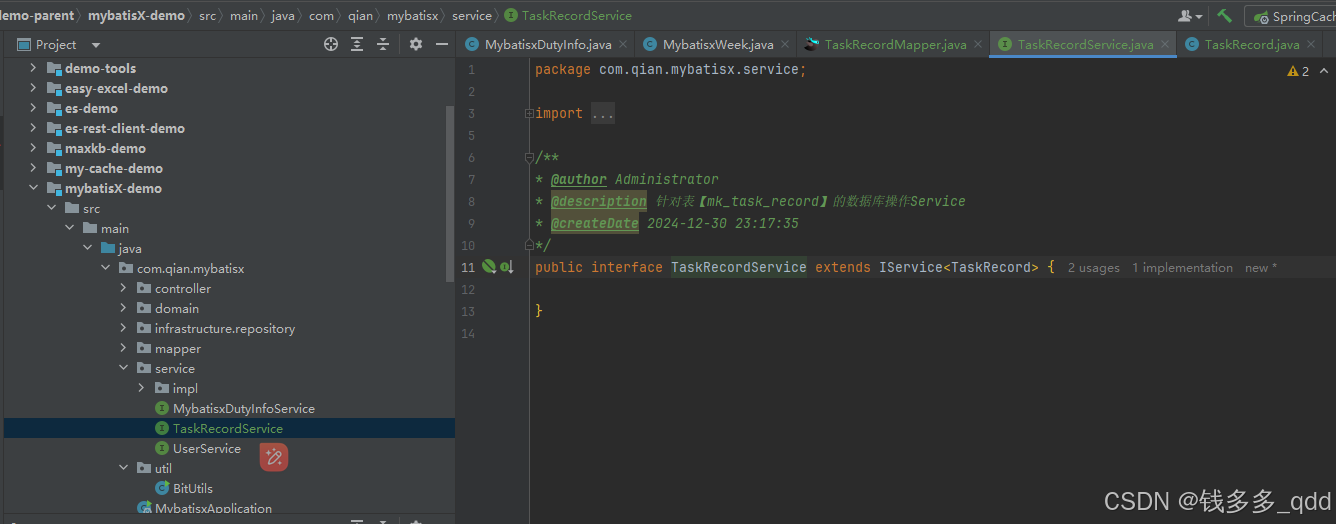This screenshot has width=1336, height=524.
Task: Expand the es-rest-client-demo module
Action: (x=33, y=128)
